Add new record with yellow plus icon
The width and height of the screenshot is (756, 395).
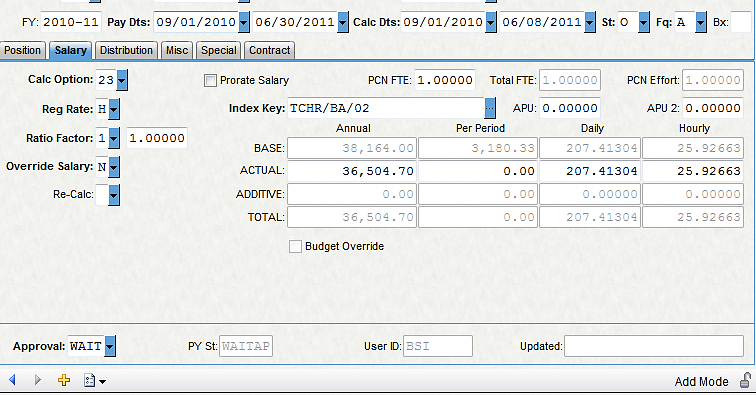click(64, 380)
